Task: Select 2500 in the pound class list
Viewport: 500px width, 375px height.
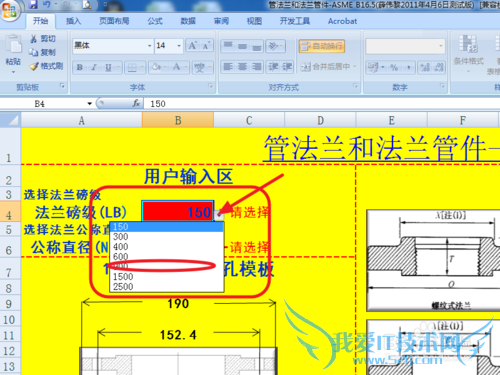Action: (167, 287)
